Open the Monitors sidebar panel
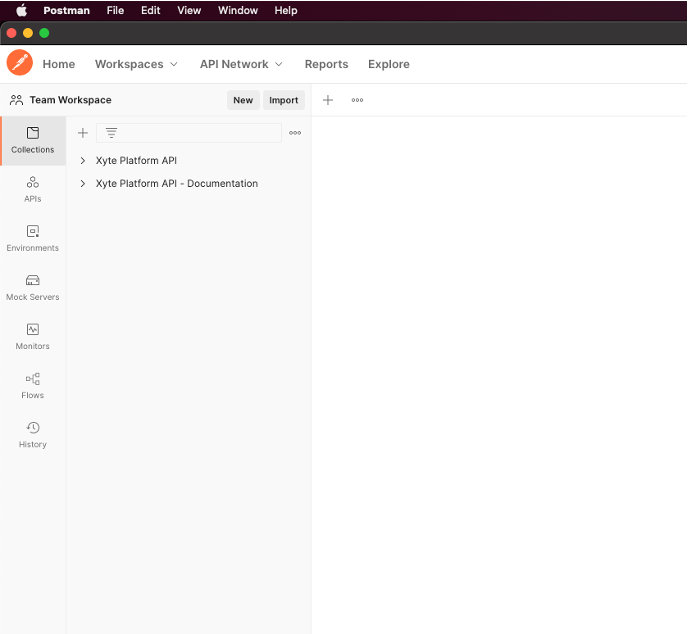The height and width of the screenshot is (634, 688). (33, 337)
